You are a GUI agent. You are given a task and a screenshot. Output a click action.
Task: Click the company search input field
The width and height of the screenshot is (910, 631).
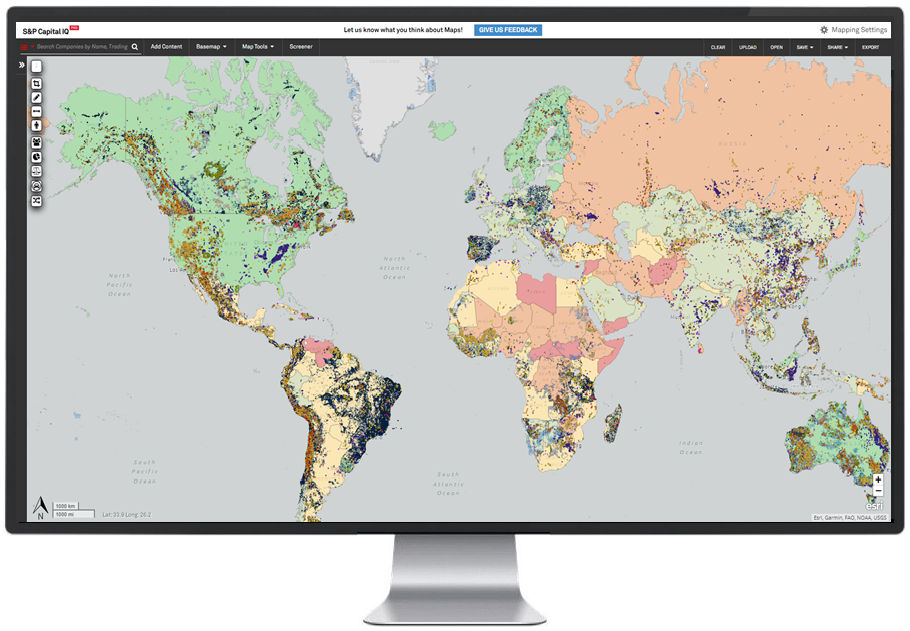(x=82, y=47)
